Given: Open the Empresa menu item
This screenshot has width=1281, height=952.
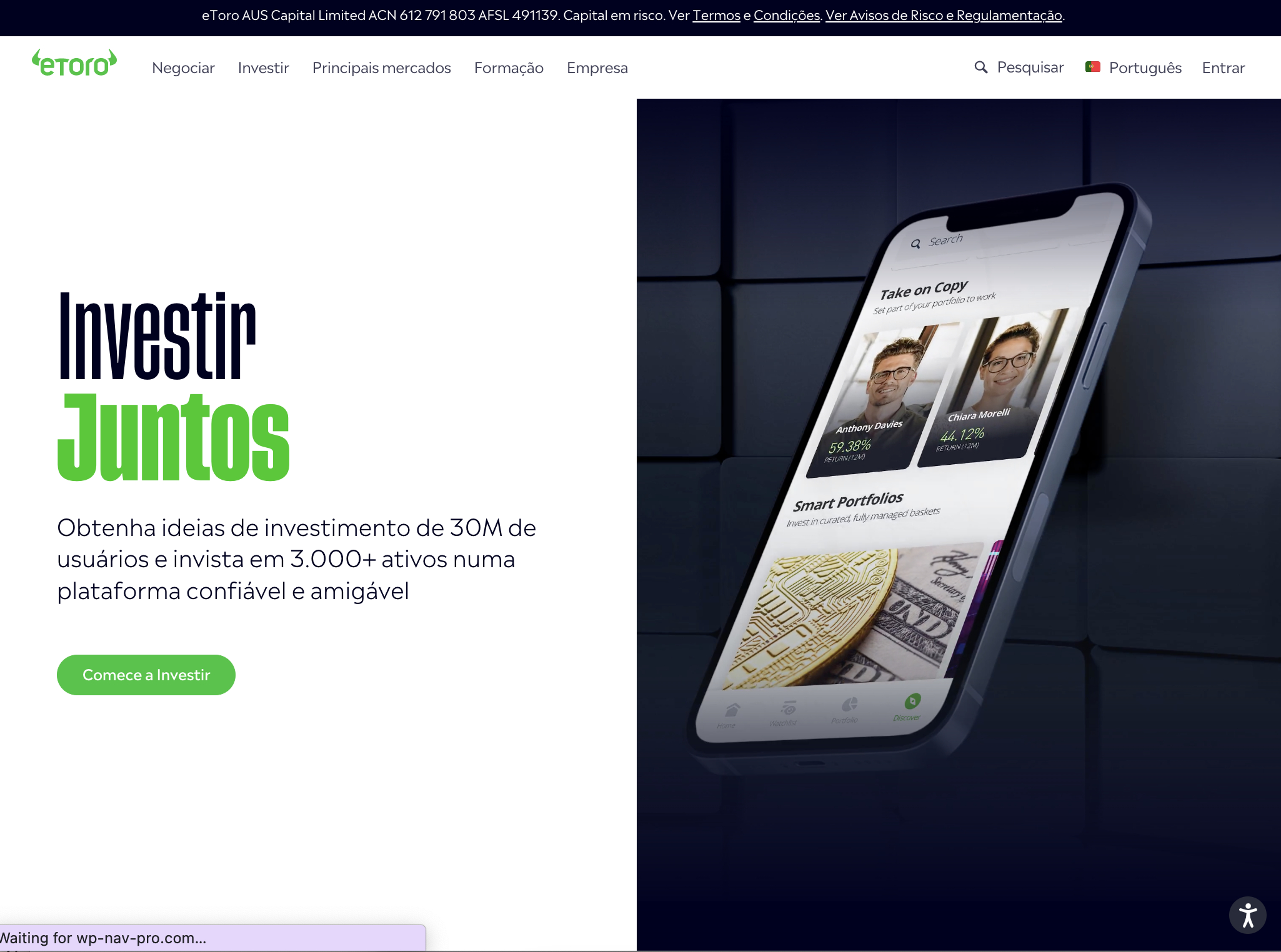Looking at the screenshot, I should tap(597, 67).
